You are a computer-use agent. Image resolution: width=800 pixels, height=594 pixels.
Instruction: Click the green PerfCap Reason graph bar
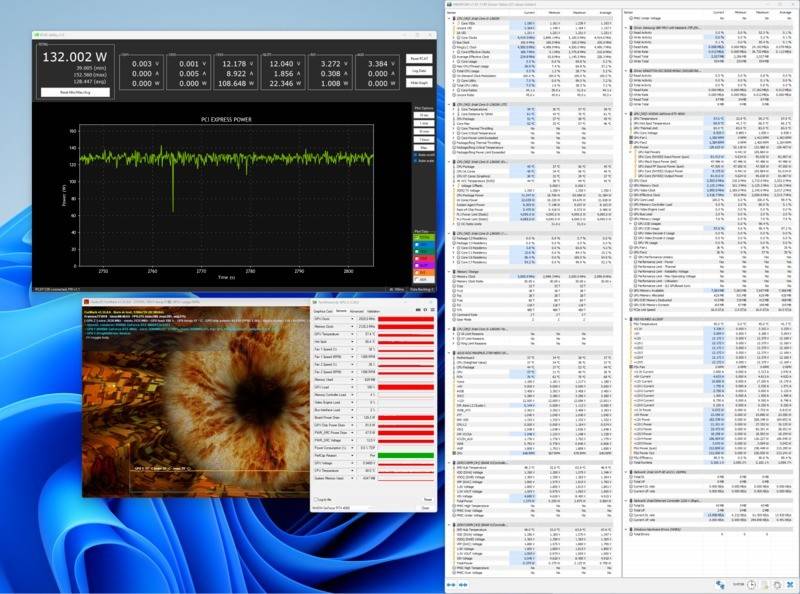pos(406,455)
